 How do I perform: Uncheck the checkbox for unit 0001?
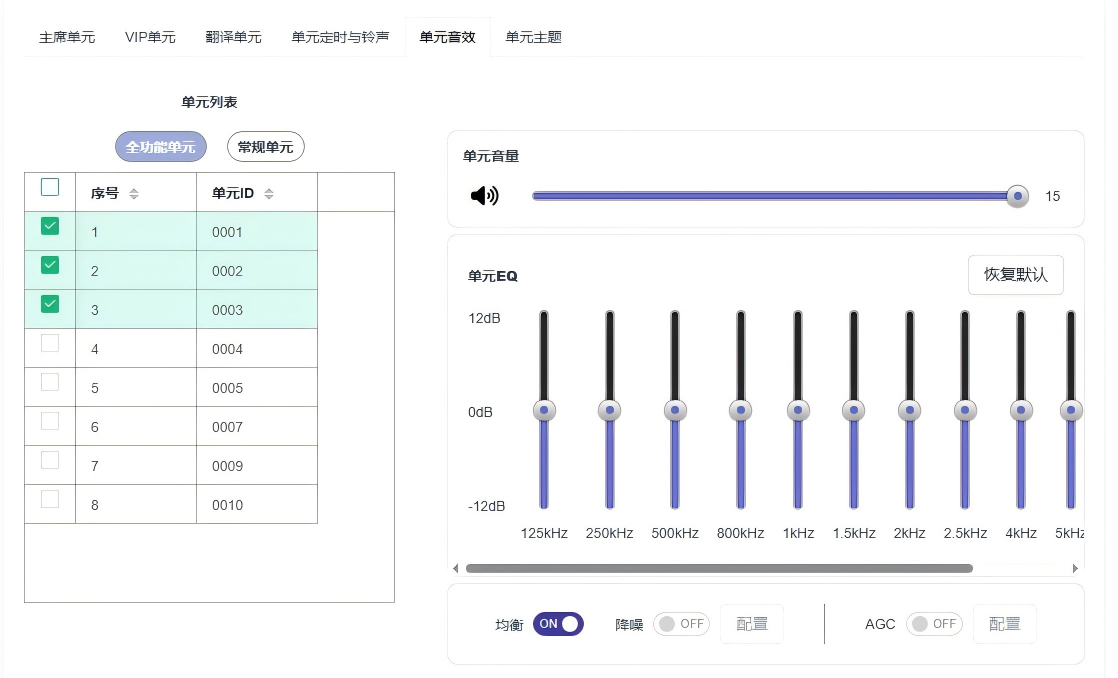pos(49,226)
